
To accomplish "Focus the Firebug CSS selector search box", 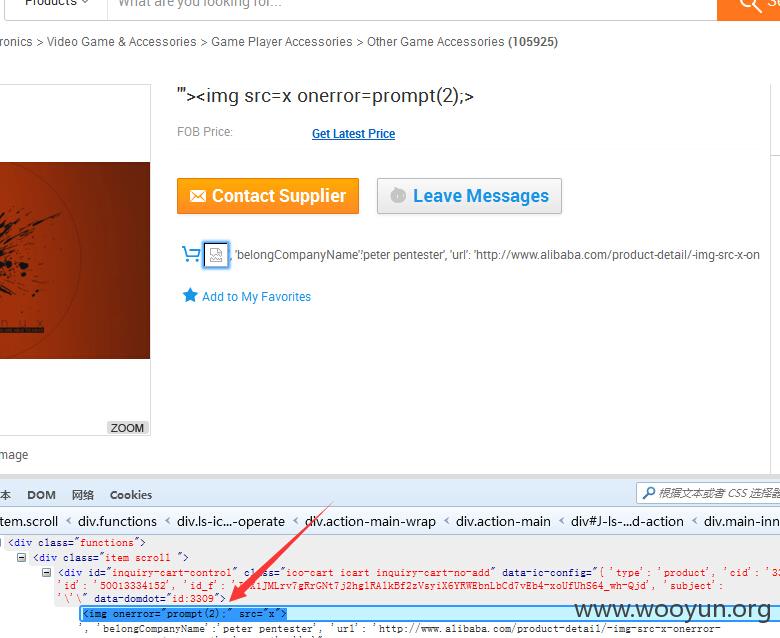I will 708,493.
